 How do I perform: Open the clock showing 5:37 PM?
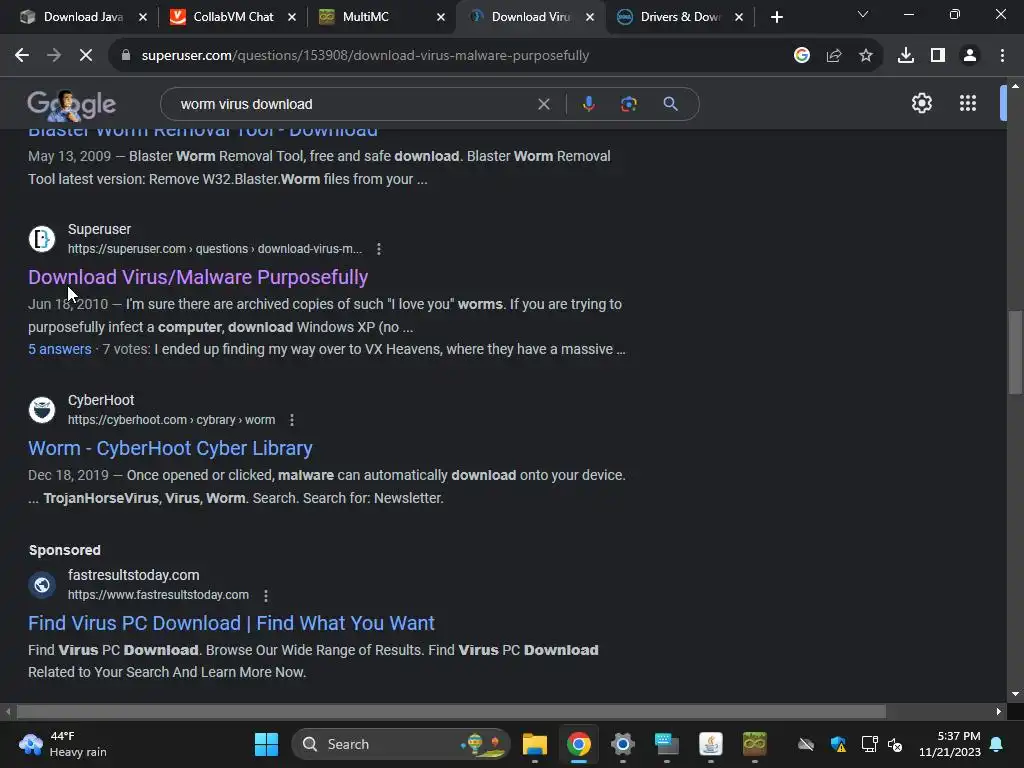click(x=950, y=744)
